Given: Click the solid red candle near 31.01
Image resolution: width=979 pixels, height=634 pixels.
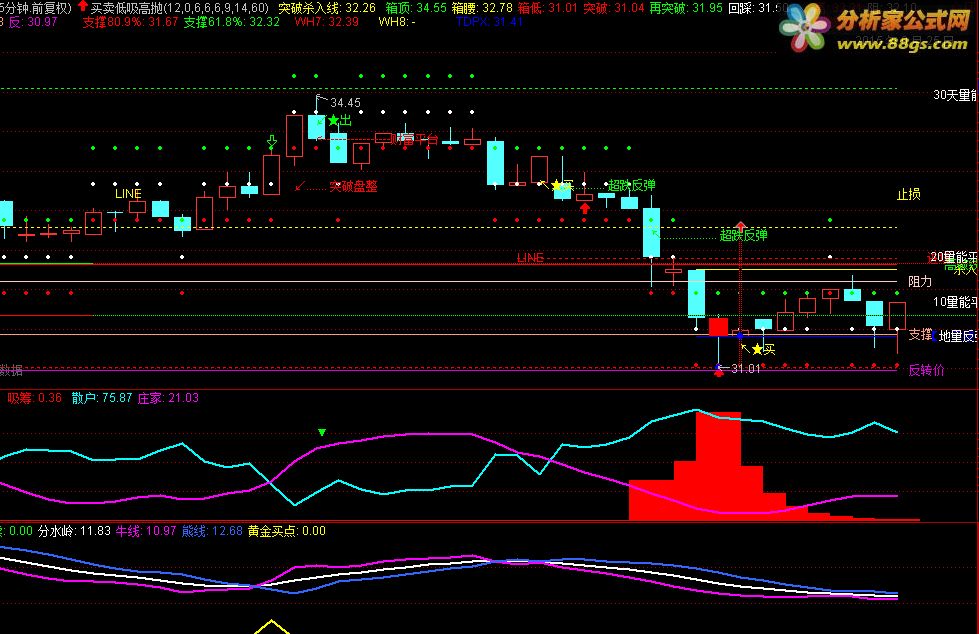Looking at the screenshot, I should (x=718, y=327).
